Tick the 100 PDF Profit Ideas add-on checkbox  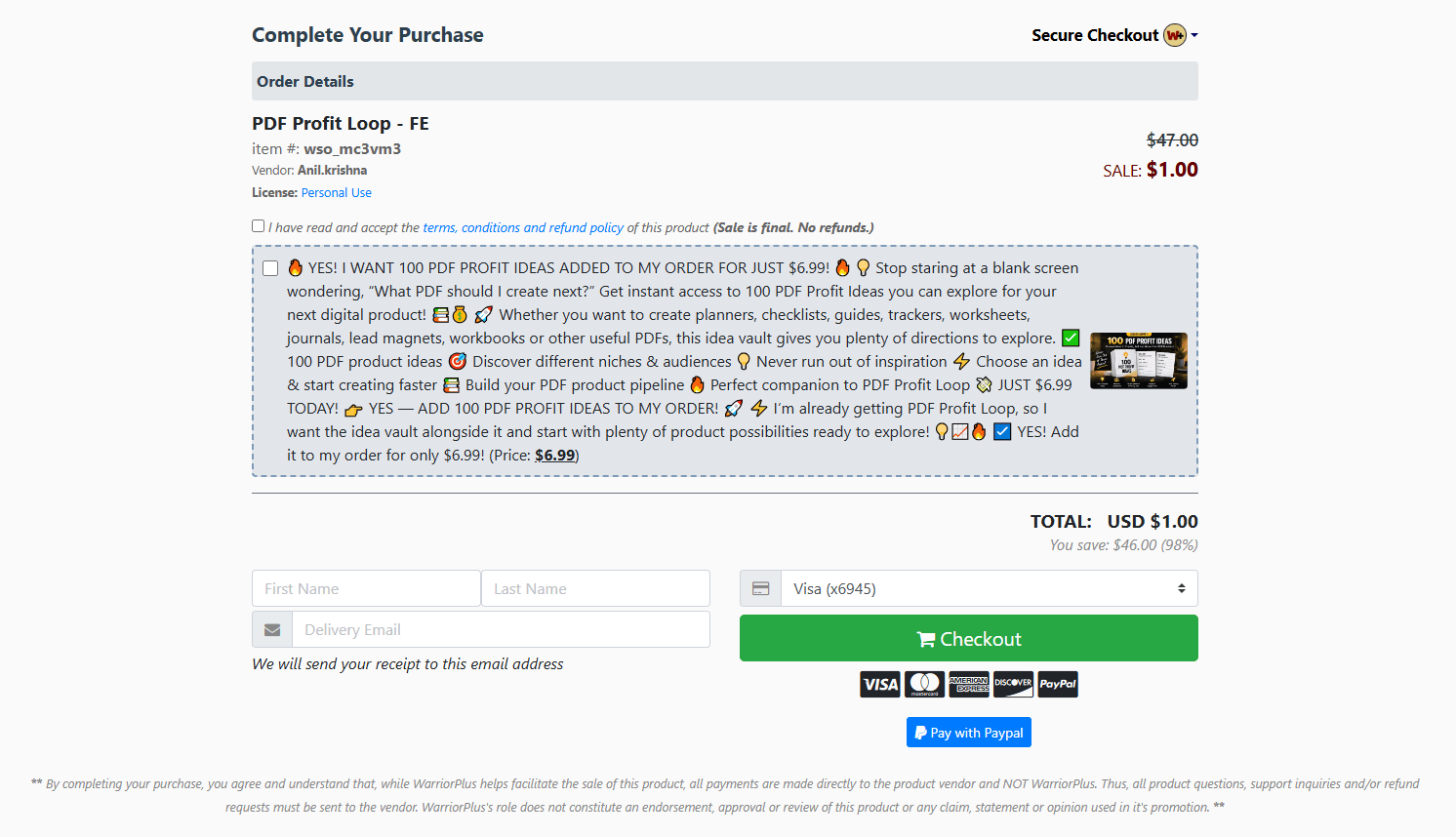tap(270, 268)
